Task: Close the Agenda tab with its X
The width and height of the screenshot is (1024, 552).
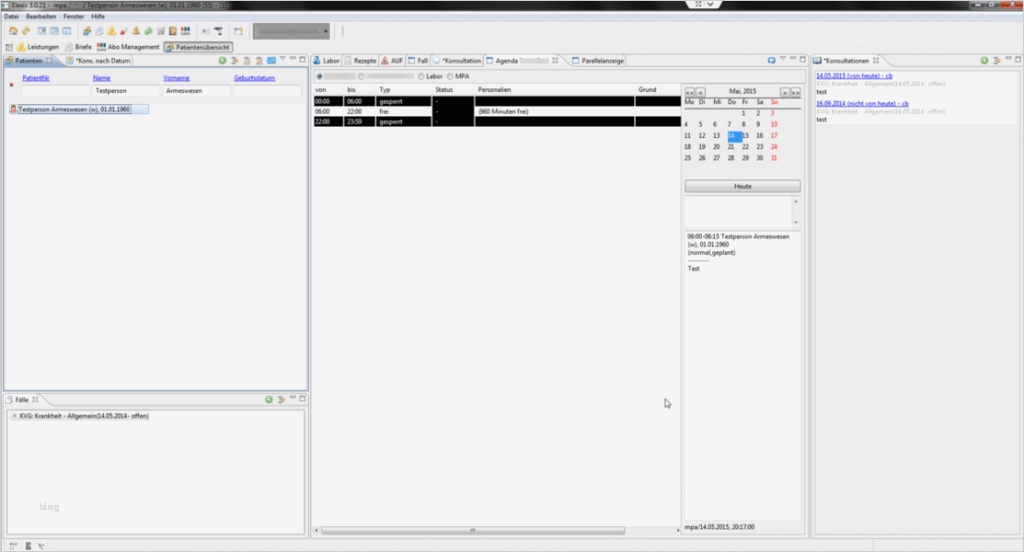Action: coord(555,60)
